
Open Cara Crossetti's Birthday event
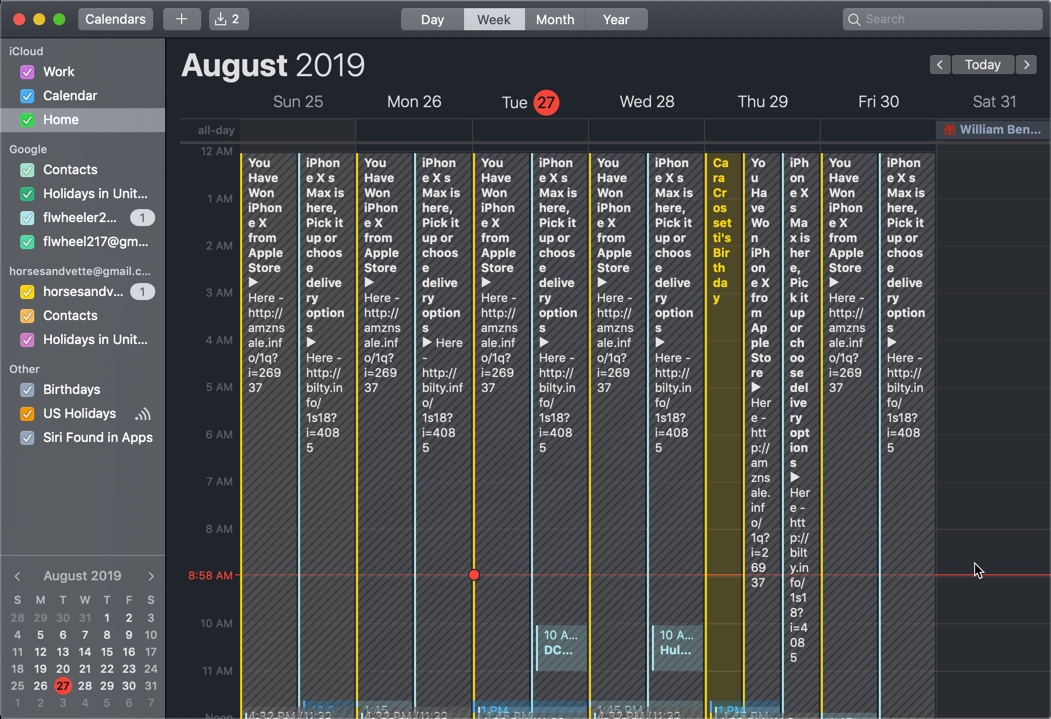point(723,429)
